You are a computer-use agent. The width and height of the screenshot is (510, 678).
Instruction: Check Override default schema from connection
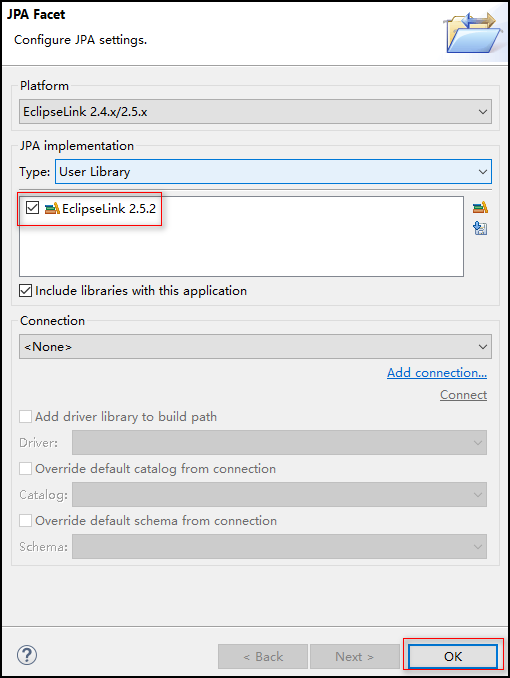point(26,521)
